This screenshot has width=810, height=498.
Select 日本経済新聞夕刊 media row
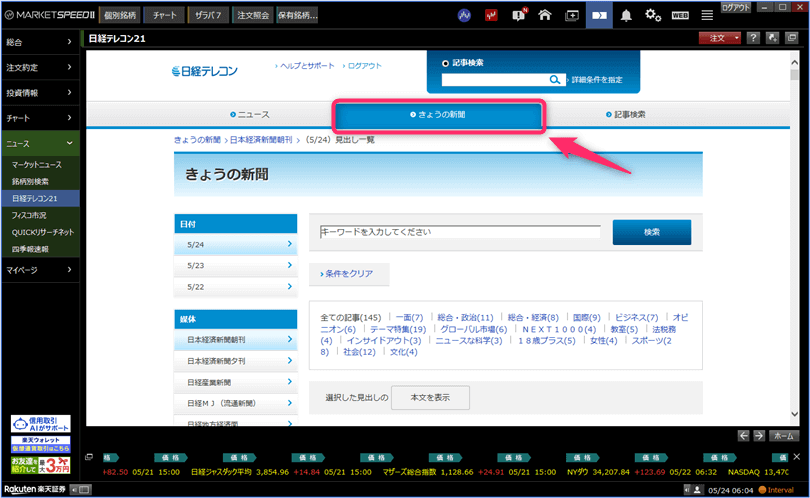236,361
